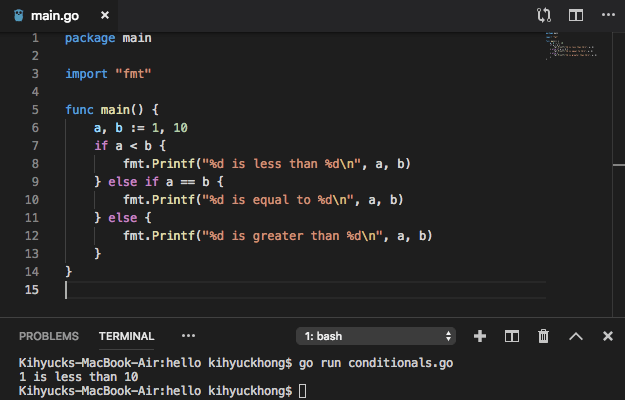This screenshot has width=625, height=400.
Task: Split the editor with the split icon
Action: (x=576, y=15)
